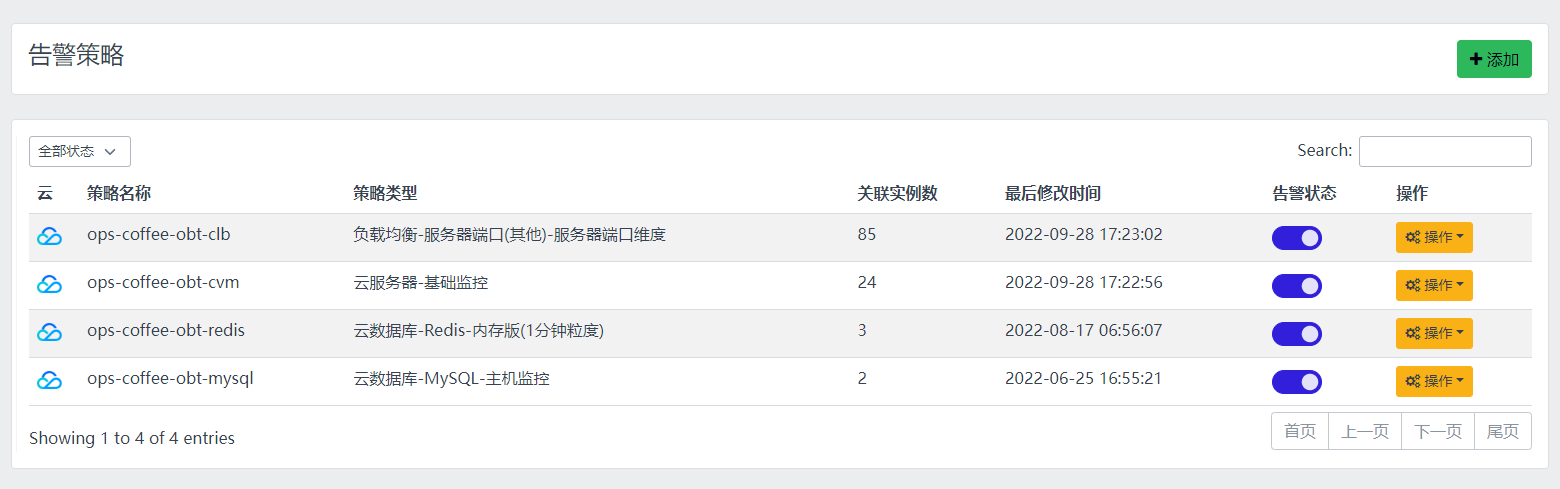Image resolution: width=1560 pixels, height=489 pixels.
Task: Expand 操作 menu for ops-coffee-obt-cvm
Action: point(1434,285)
